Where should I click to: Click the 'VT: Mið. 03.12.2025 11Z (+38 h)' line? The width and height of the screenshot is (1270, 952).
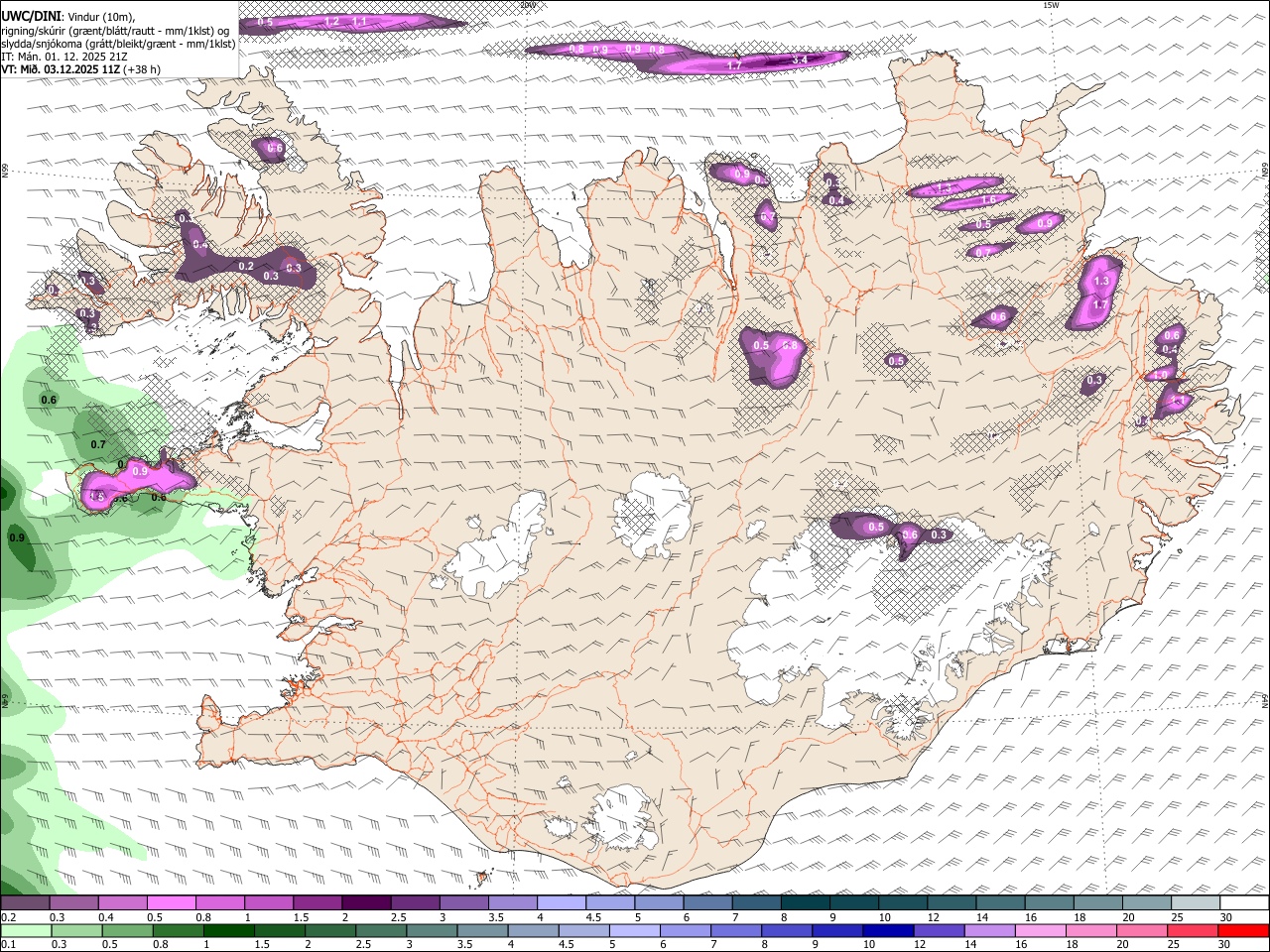(x=81, y=69)
